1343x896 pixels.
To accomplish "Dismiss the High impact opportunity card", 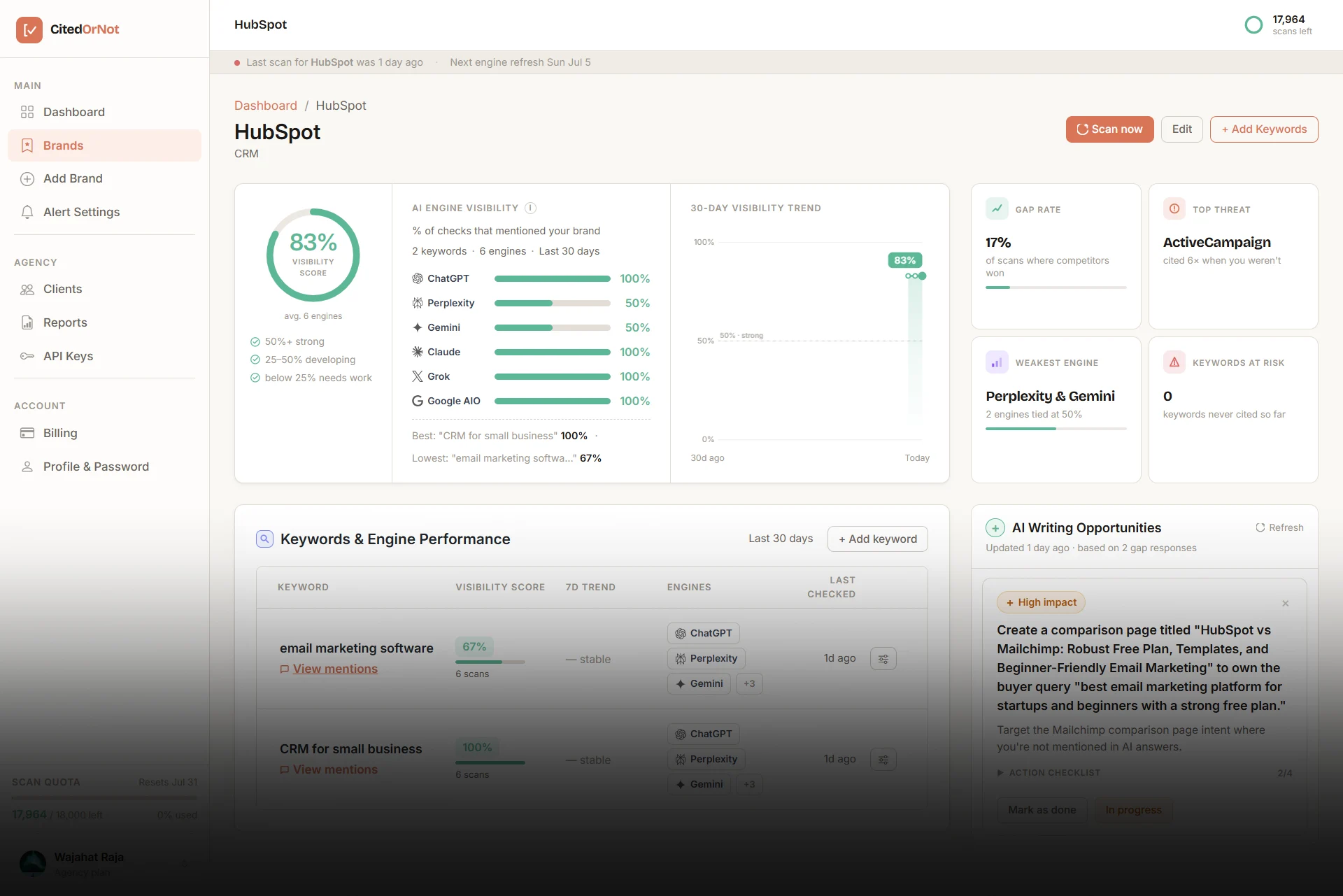I will (x=1286, y=604).
